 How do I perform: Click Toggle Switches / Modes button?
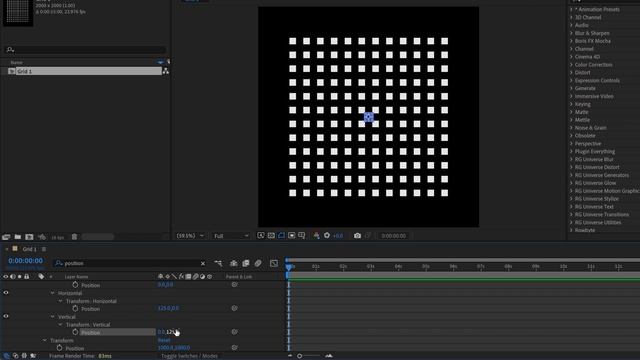(189, 356)
